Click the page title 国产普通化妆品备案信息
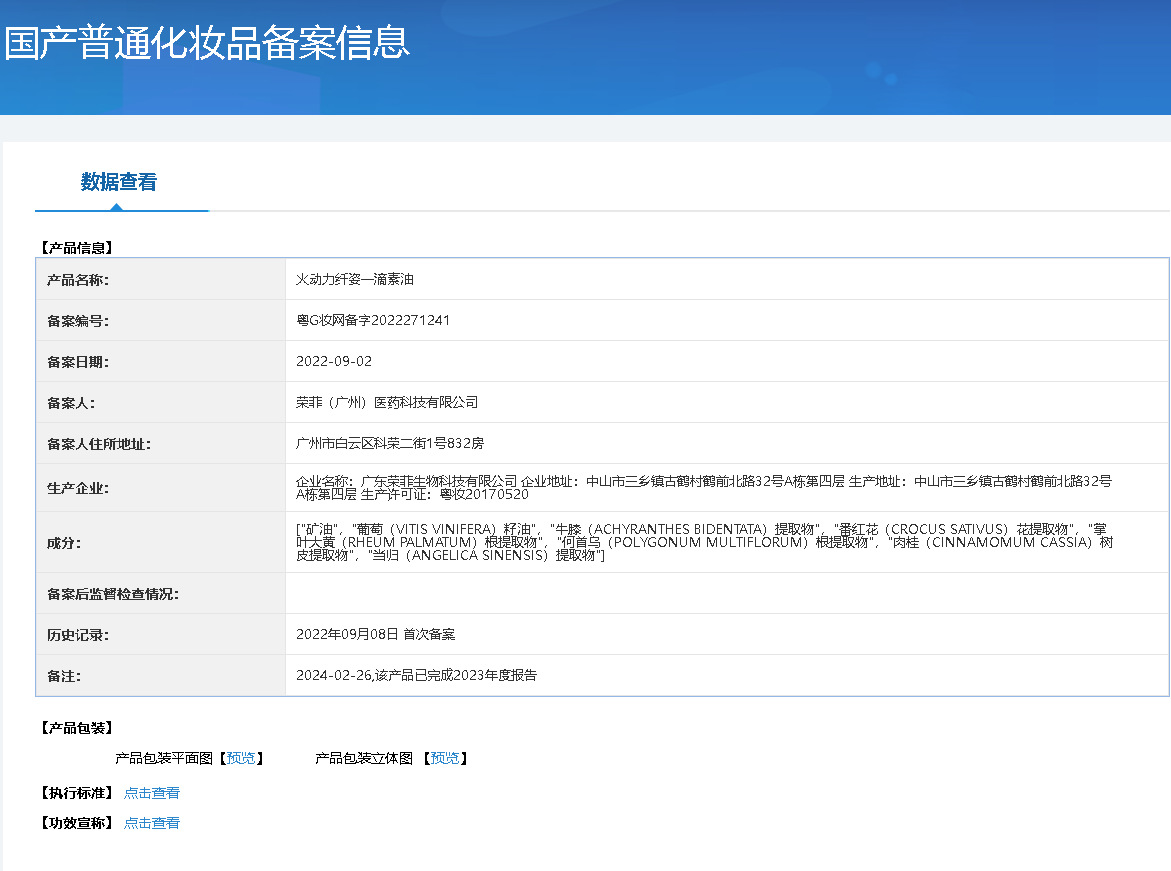Viewport: 1171px width, 871px height. click(x=207, y=43)
